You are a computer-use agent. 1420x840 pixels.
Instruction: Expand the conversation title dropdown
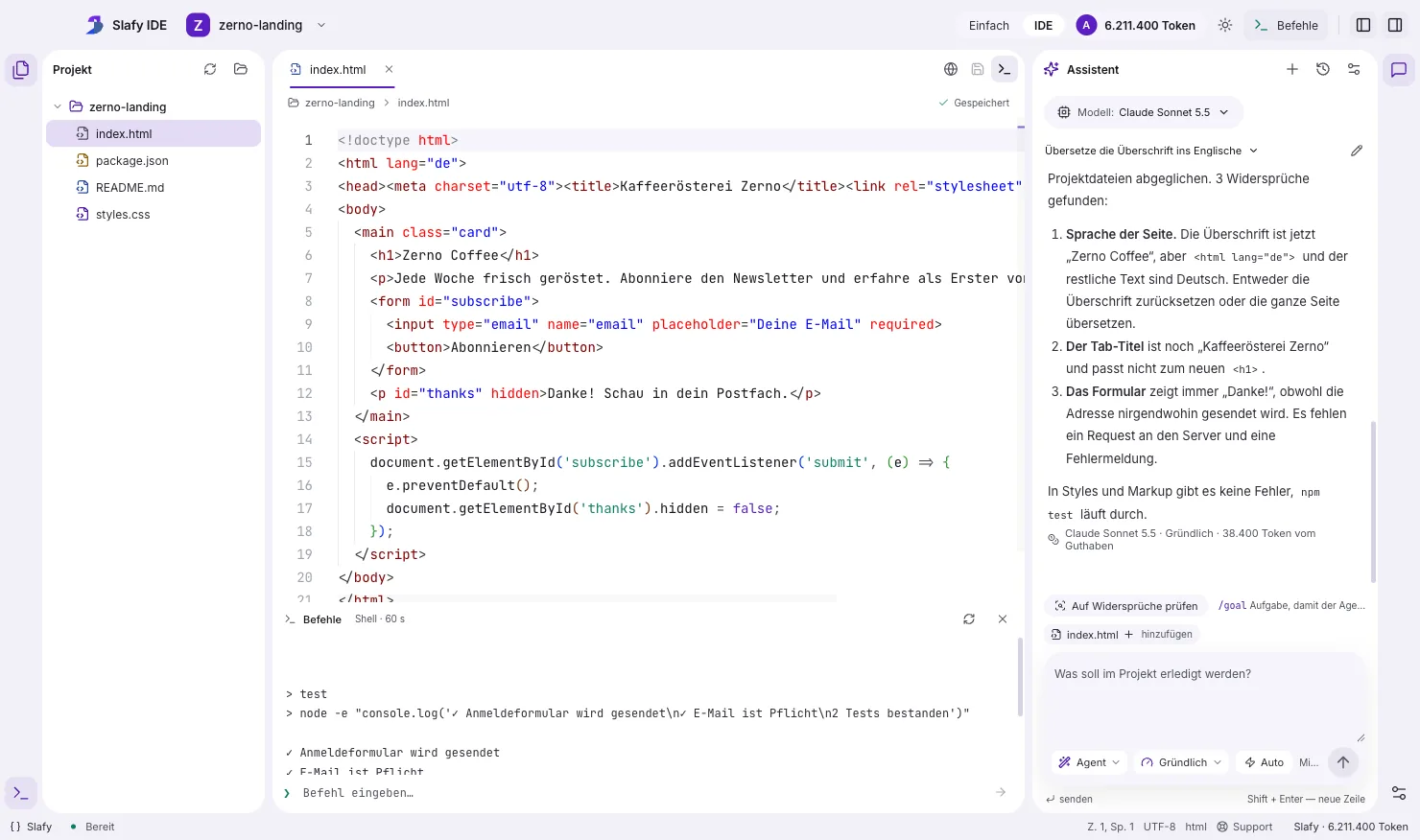[1151, 151]
